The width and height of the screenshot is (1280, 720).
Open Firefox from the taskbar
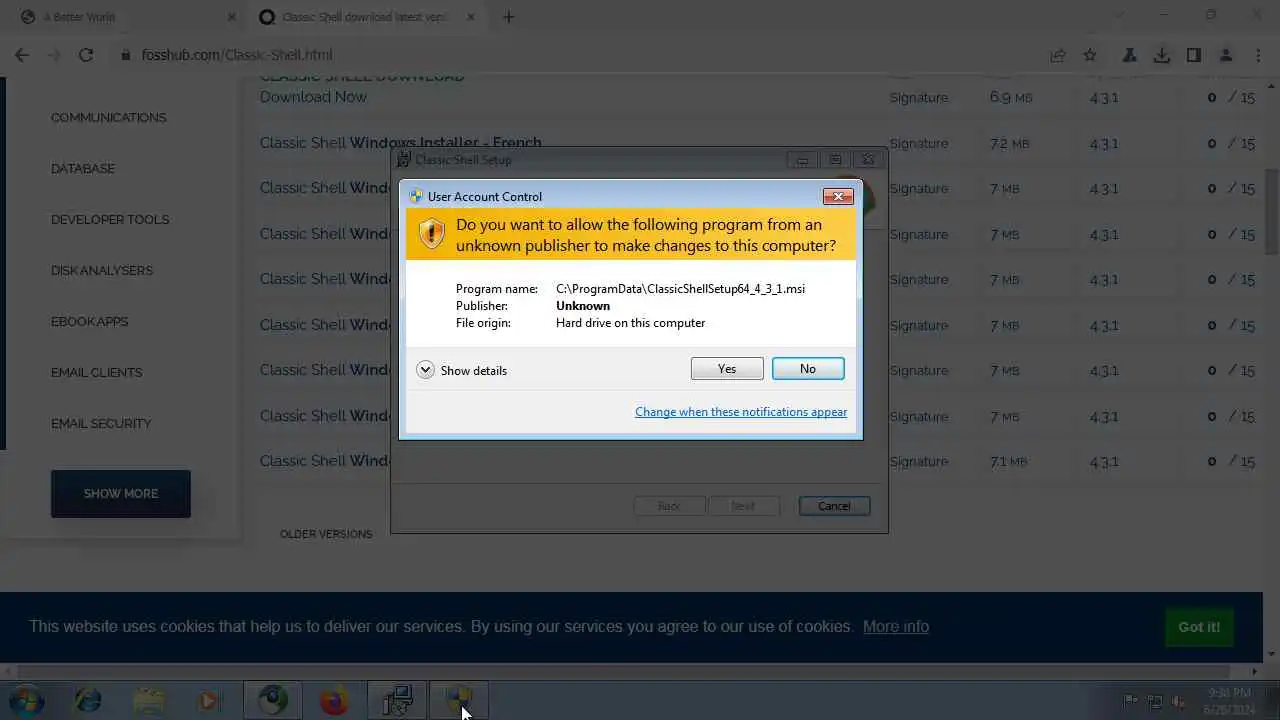pyautogui.click(x=334, y=700)
